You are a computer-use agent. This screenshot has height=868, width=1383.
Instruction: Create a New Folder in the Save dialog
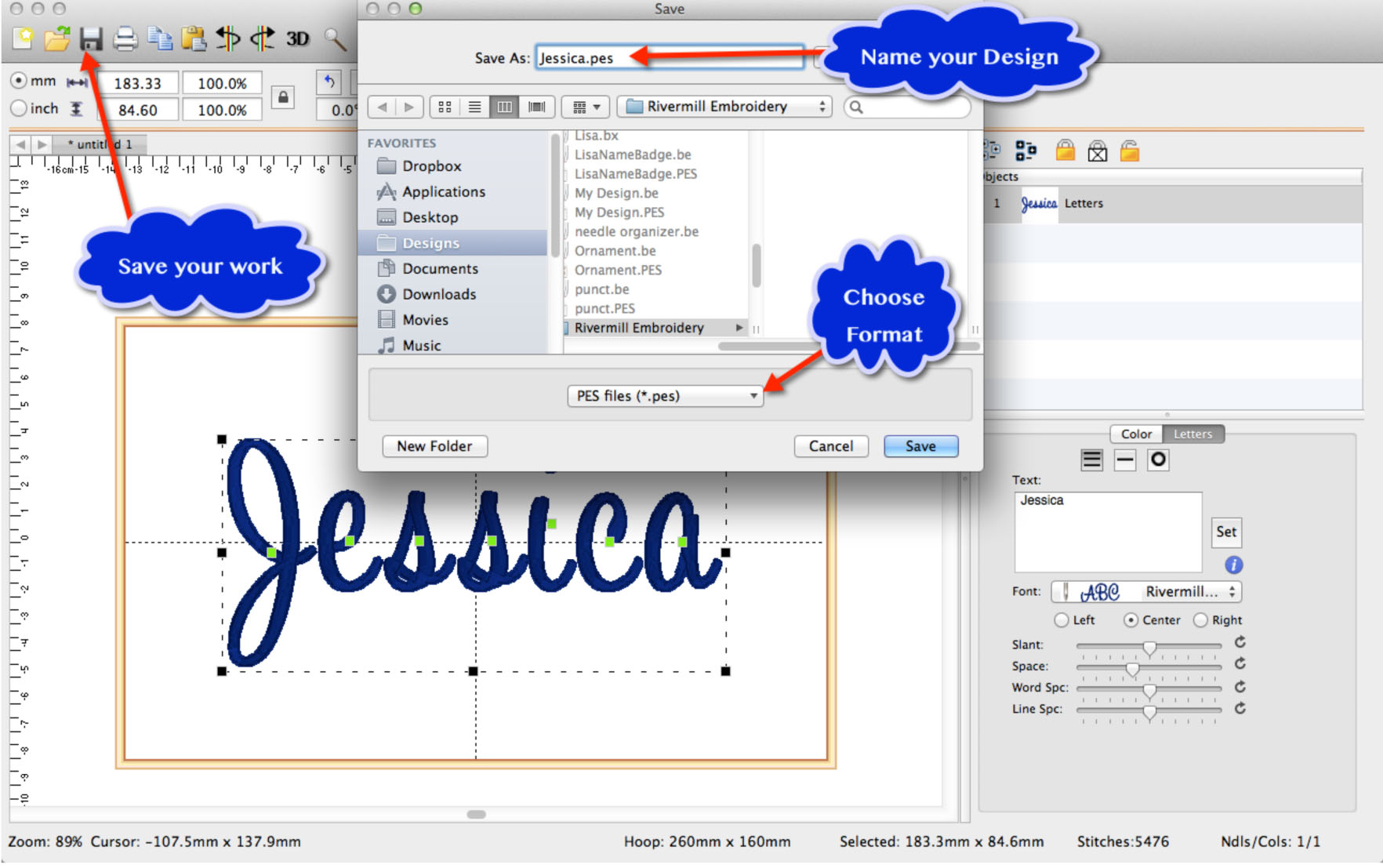pyautogui.click(x=434, y=445)
